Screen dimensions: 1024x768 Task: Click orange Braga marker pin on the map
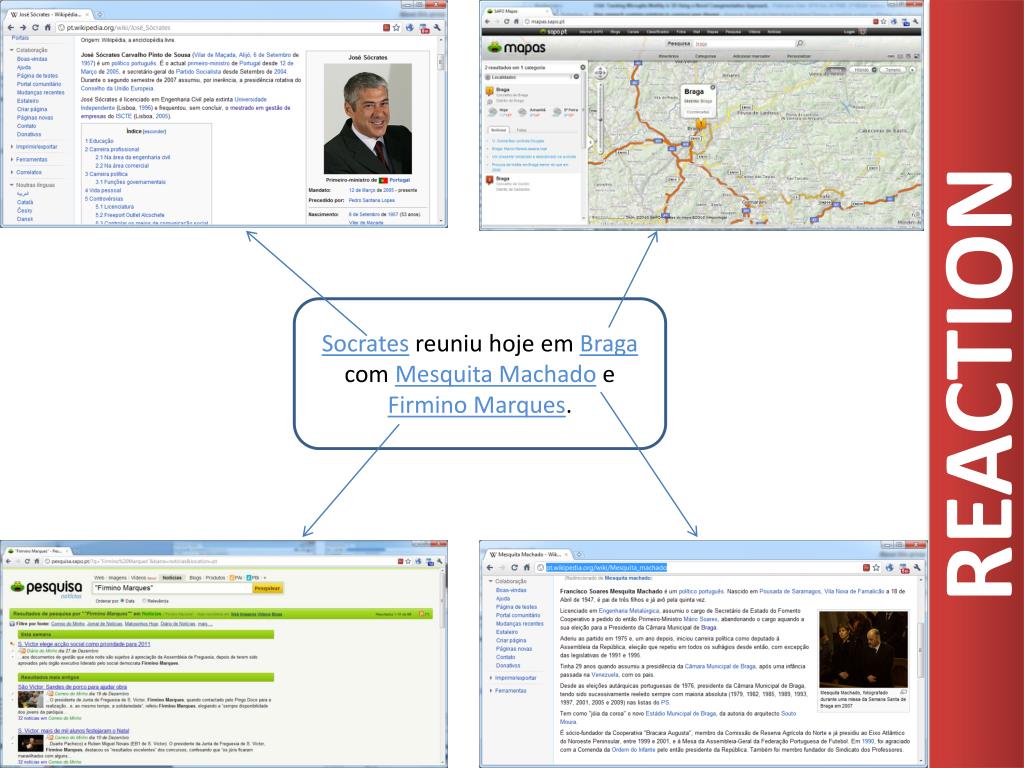pyautogui.click(x=700, y=124)
